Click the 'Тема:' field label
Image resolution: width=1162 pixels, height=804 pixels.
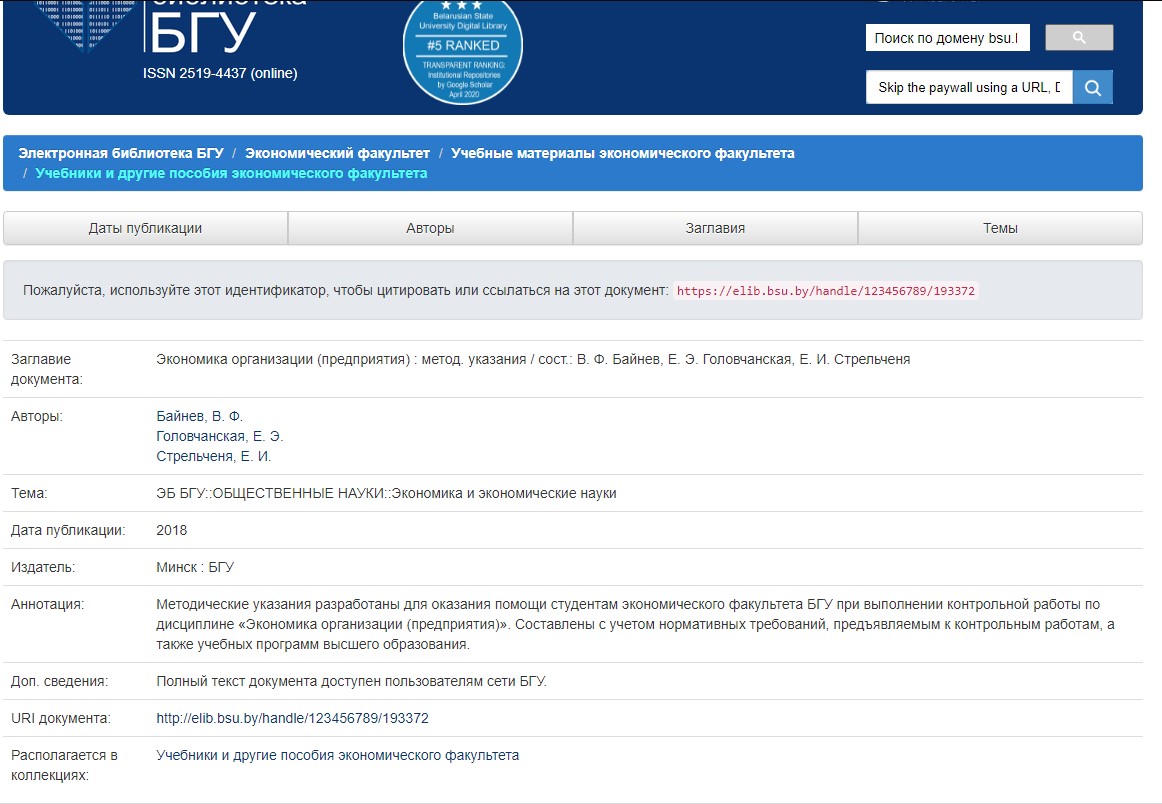pos(29,494)
